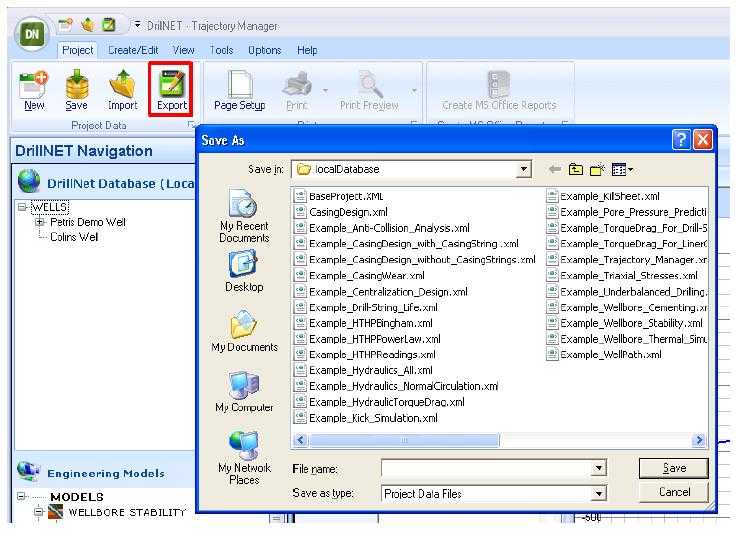Open the Views menu icon in Save As
The height and width of the screenshot is (534, 735).
coord(622,169)
